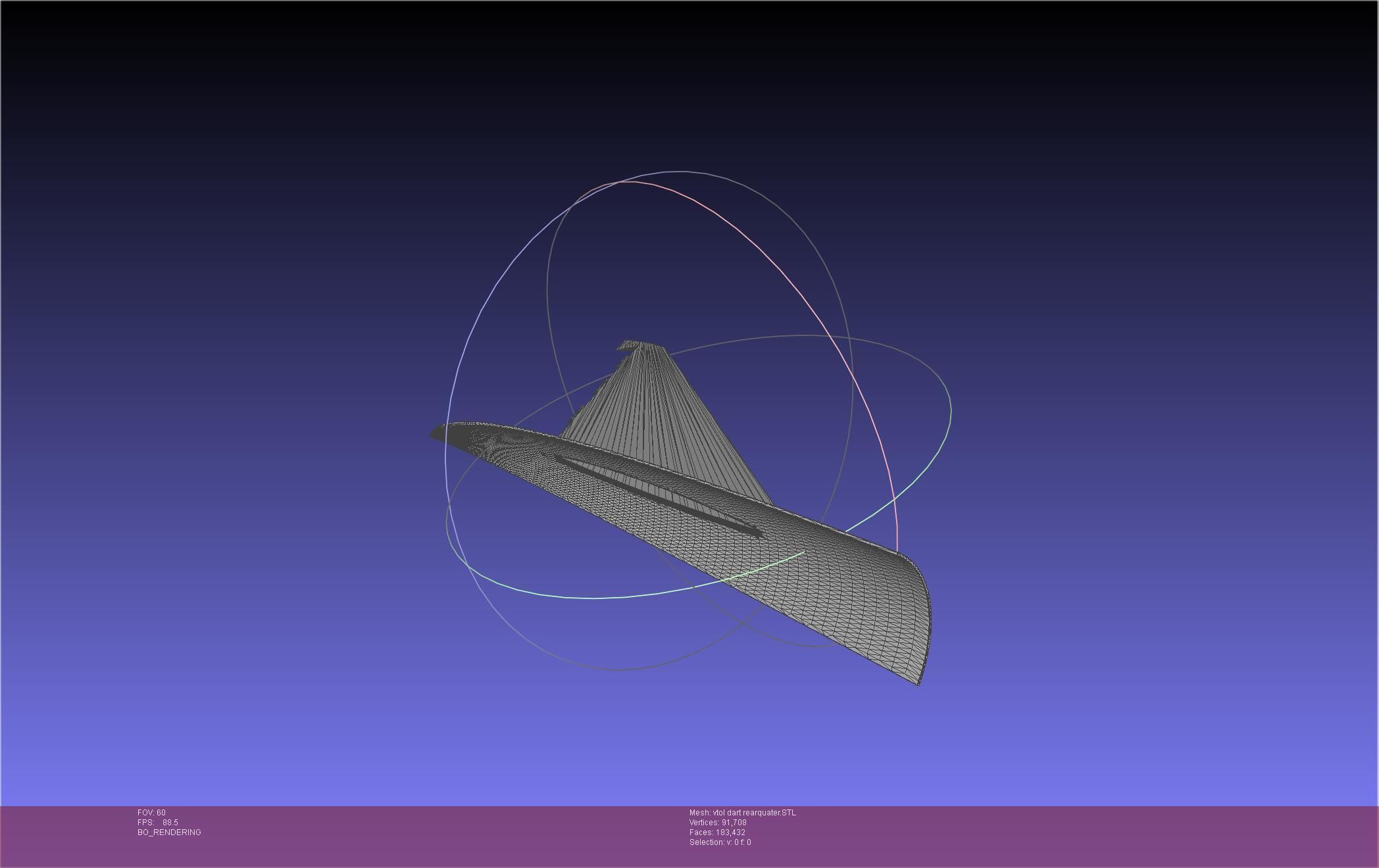Click the FPS: 88.5 readout
1379x868 pixels.
tap(158, 823)
